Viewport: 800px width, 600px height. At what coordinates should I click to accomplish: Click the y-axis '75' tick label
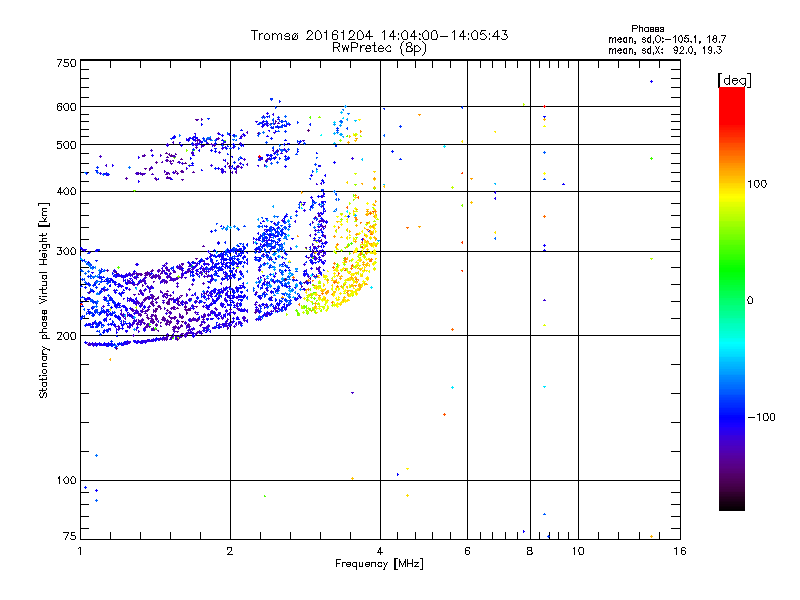coord(70,536)
